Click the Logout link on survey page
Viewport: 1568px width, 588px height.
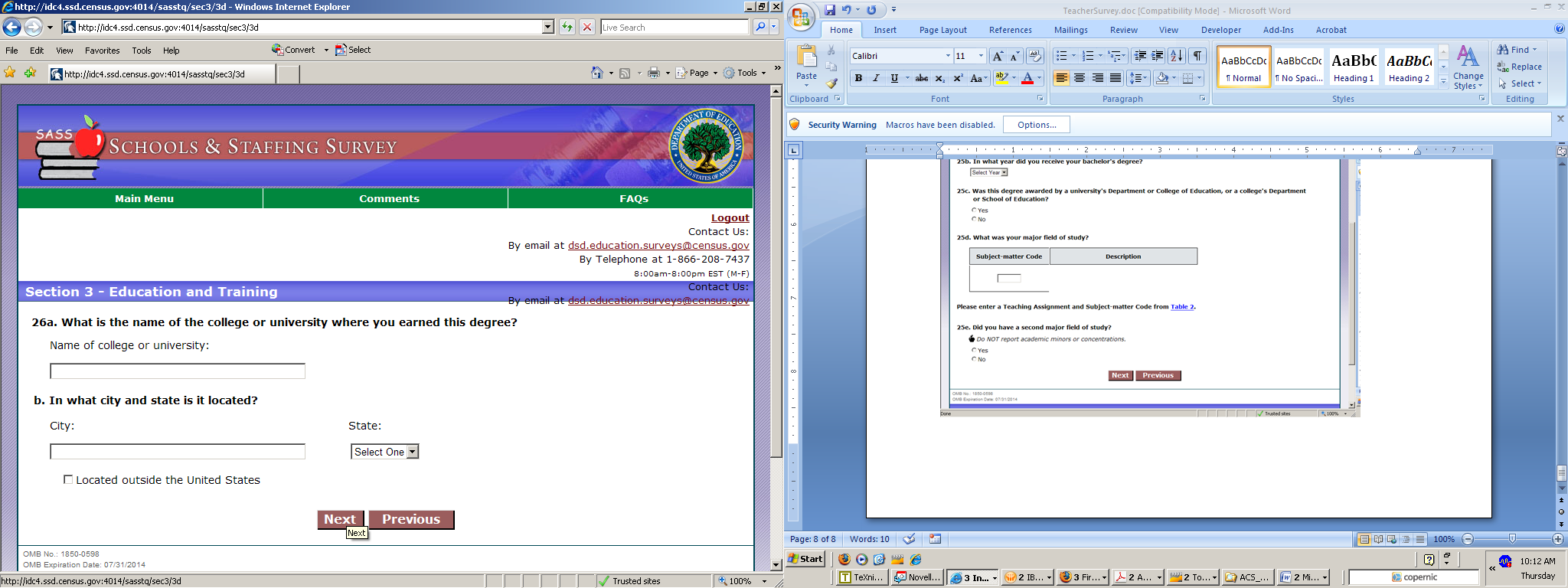[730, 218]
